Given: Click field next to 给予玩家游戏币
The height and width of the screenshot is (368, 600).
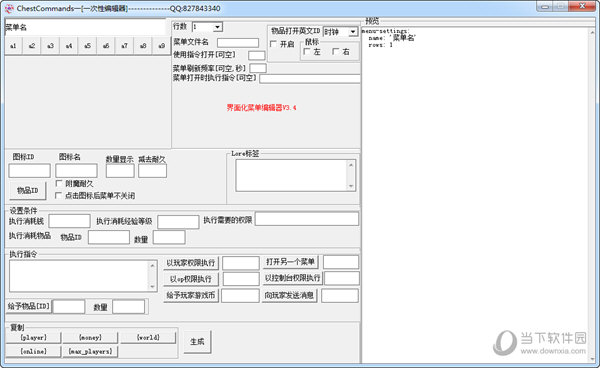Looking at the screenshot, I should click(x=240, y=296).
